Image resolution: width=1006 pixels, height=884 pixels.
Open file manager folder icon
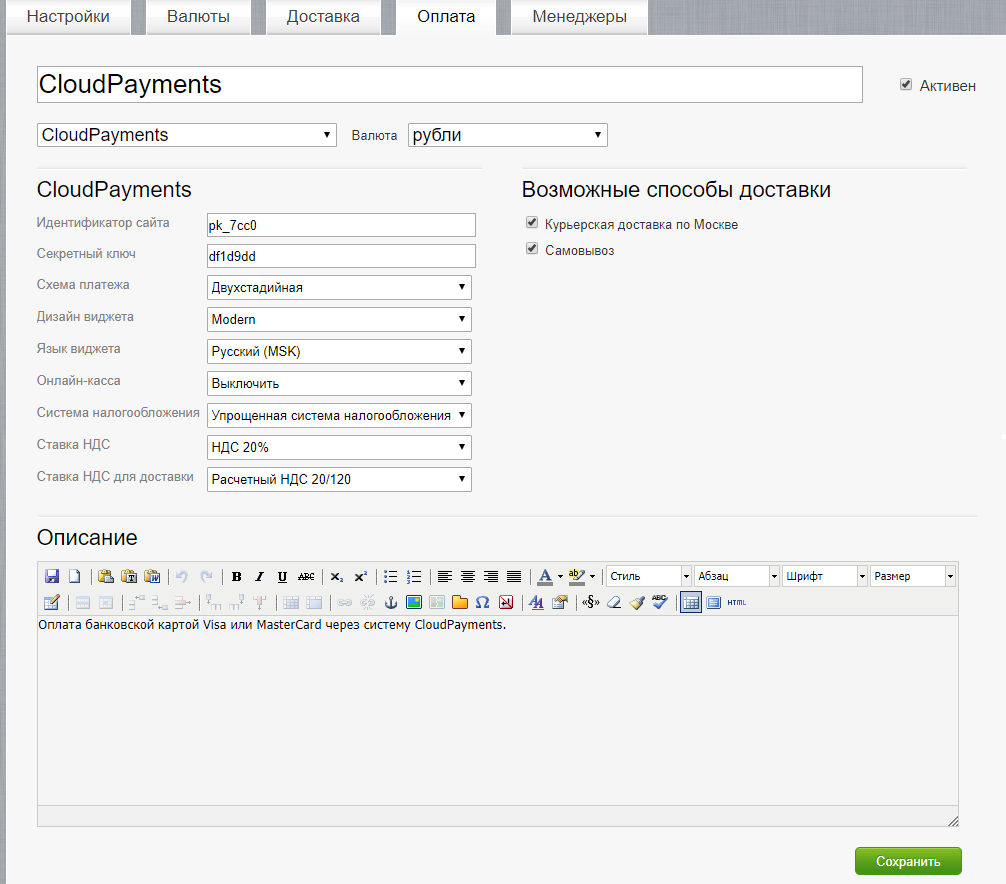(x=460, y=602)
